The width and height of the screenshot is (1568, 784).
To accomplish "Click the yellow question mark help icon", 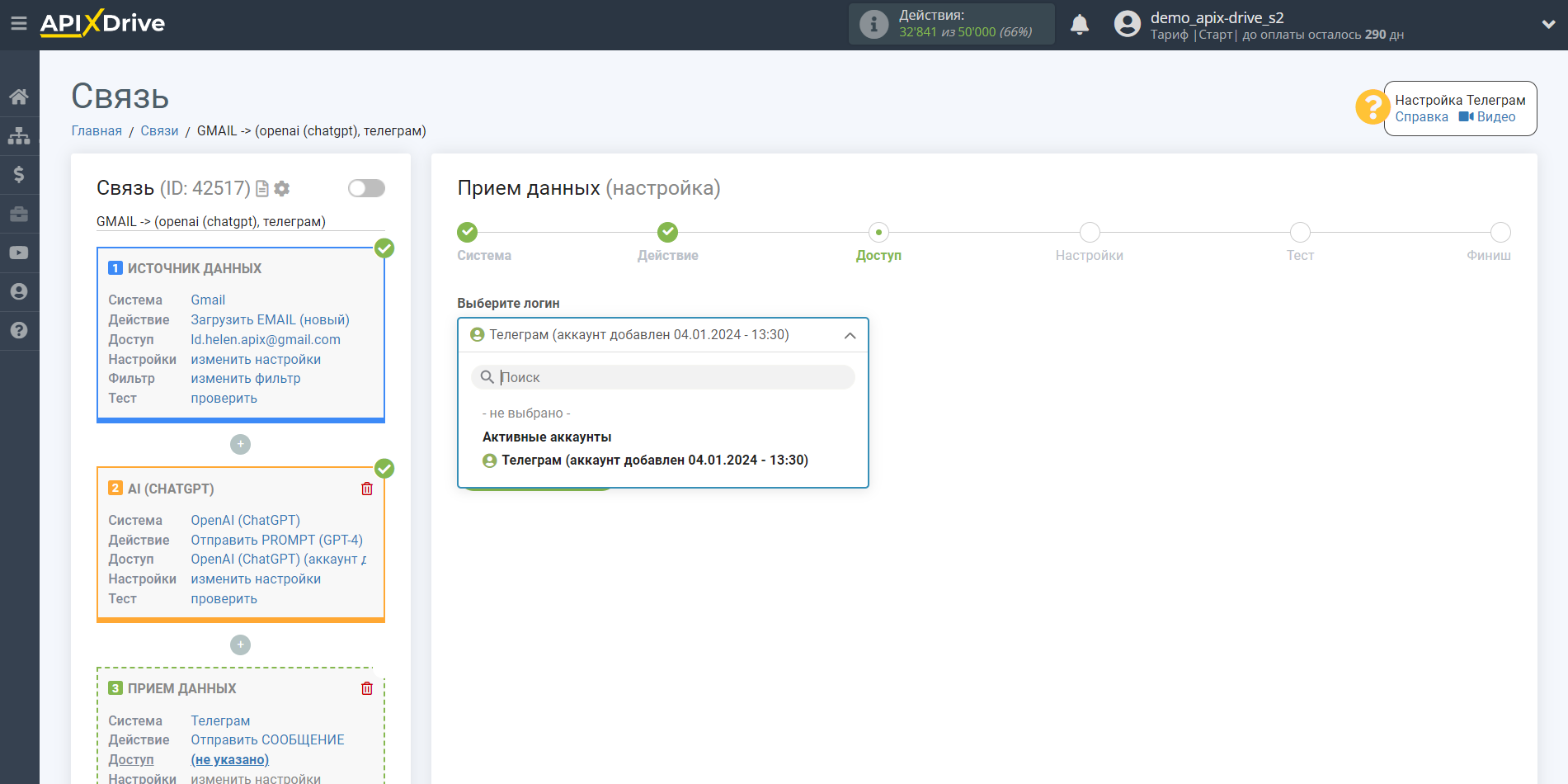I will [1373, 107].
